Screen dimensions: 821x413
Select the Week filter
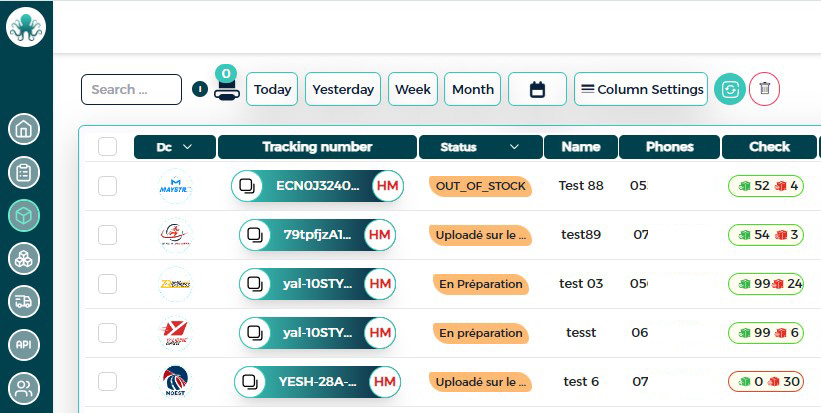tap(413, 89)
